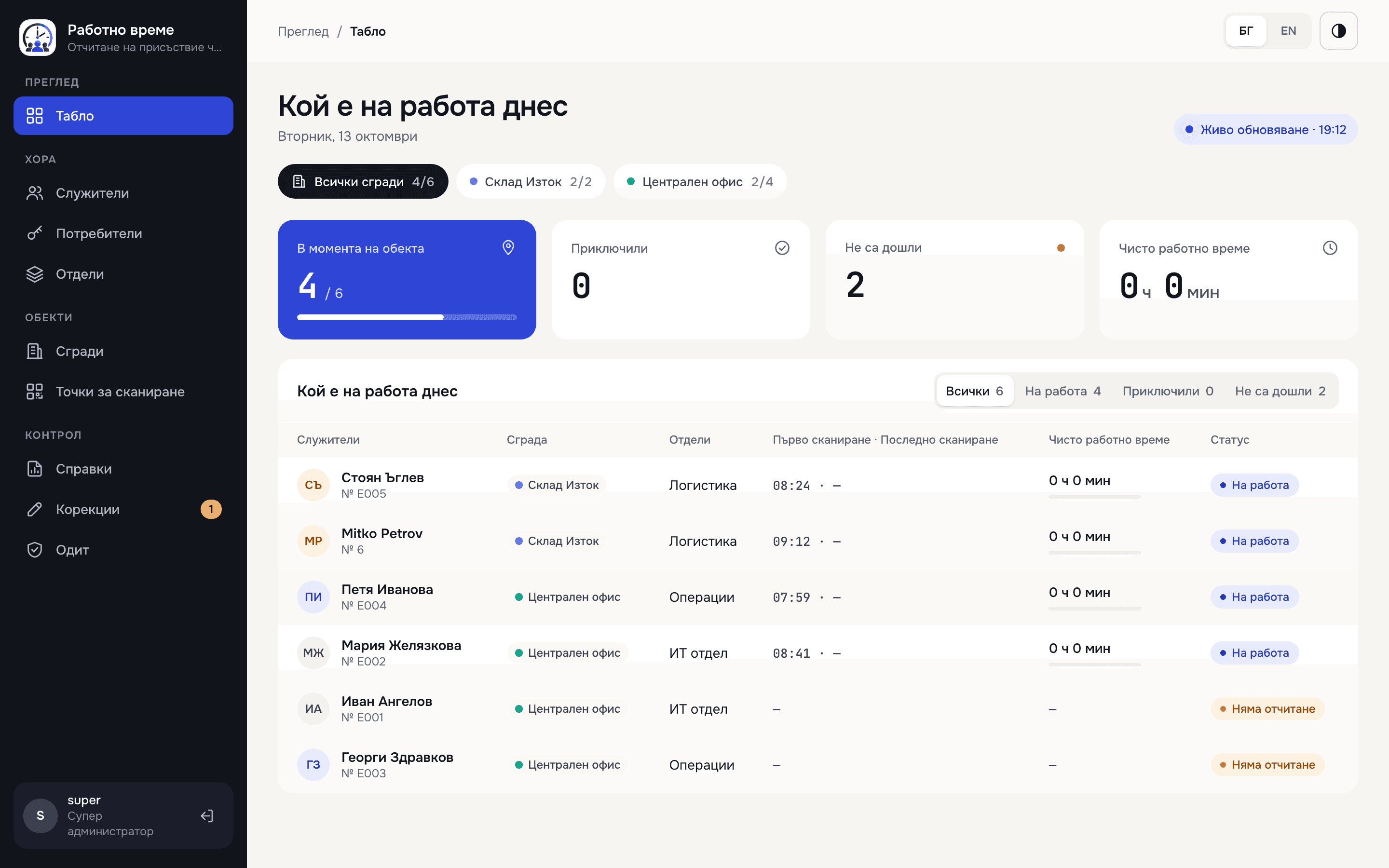The image size is (1389, 868).
Task: Click На работа status for Петя Иванова
Action: (1255, 597)
